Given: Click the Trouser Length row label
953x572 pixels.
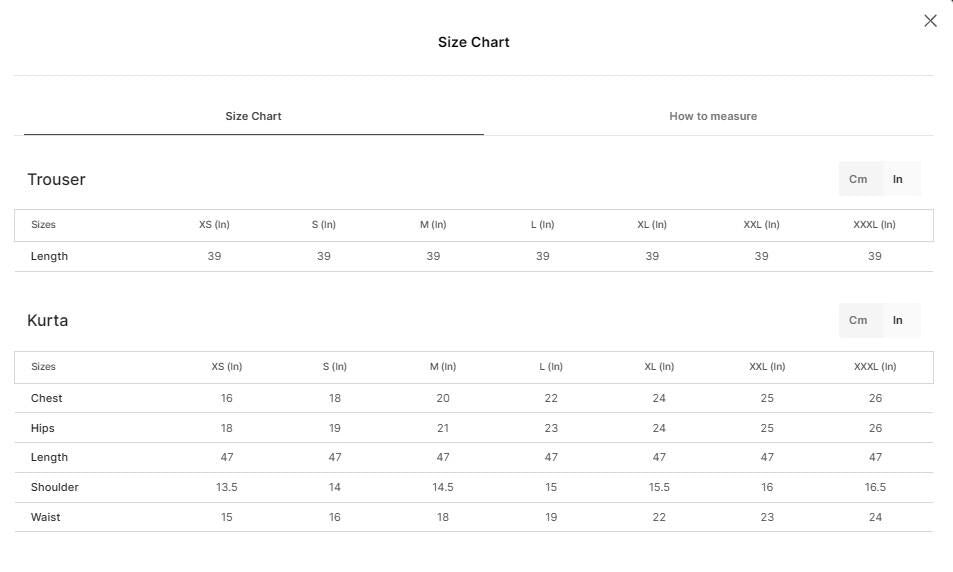Looking at the screenshot, I should pos(49,256).
